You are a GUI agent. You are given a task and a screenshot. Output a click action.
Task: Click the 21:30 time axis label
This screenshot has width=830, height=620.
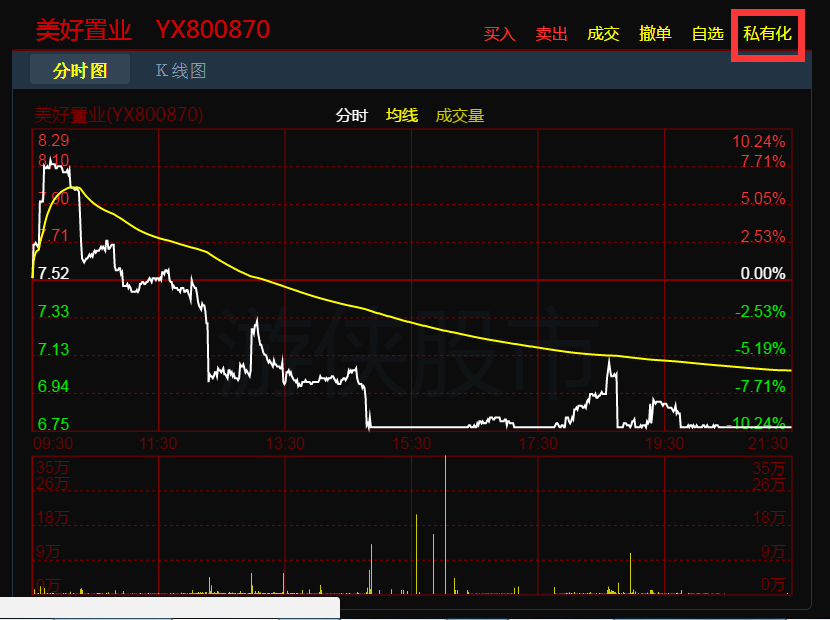pyautogui.click(x=769, y=442)
